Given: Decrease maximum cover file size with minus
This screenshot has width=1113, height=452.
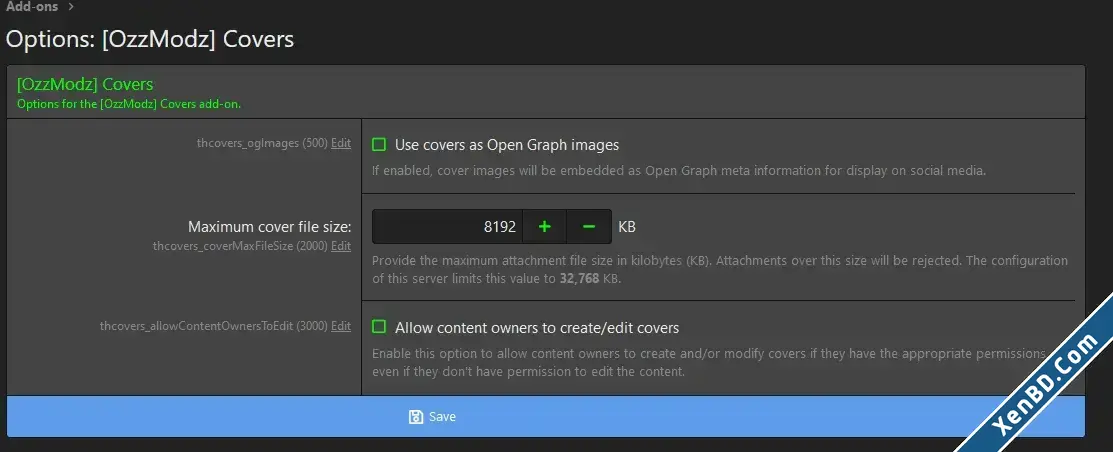Looking at the screenshot, I should [x=588, y=226].
